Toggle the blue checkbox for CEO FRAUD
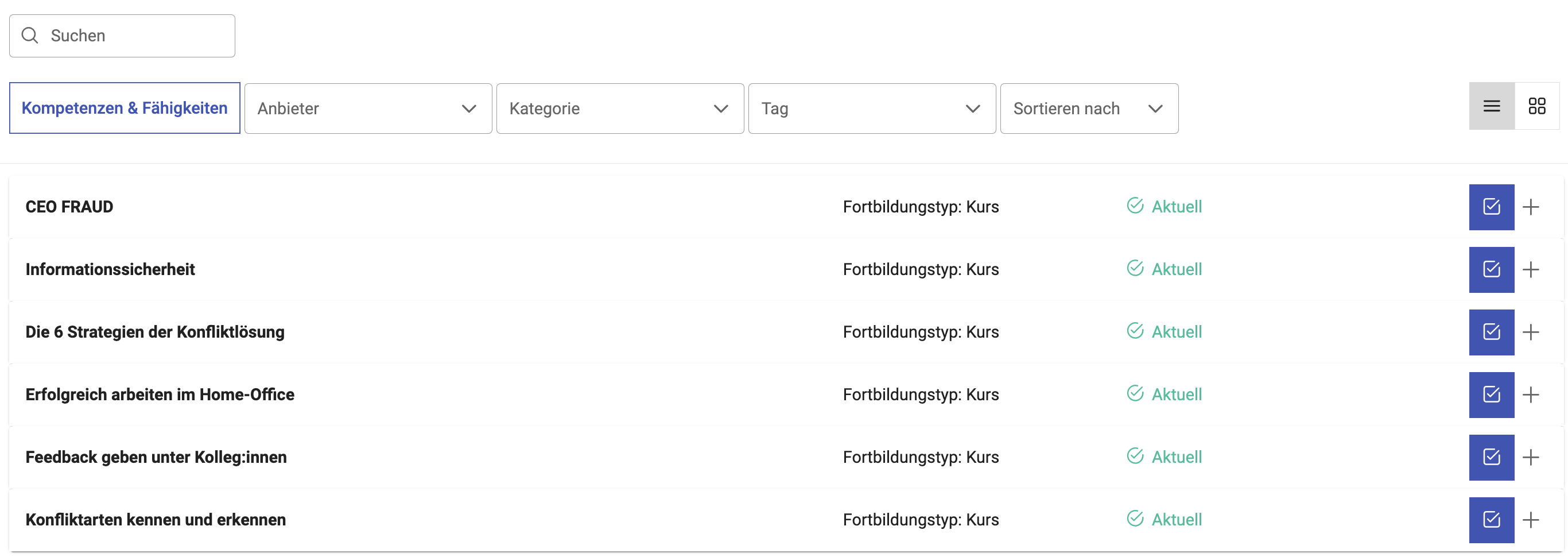The image size is (1568, 557). 1491,207
